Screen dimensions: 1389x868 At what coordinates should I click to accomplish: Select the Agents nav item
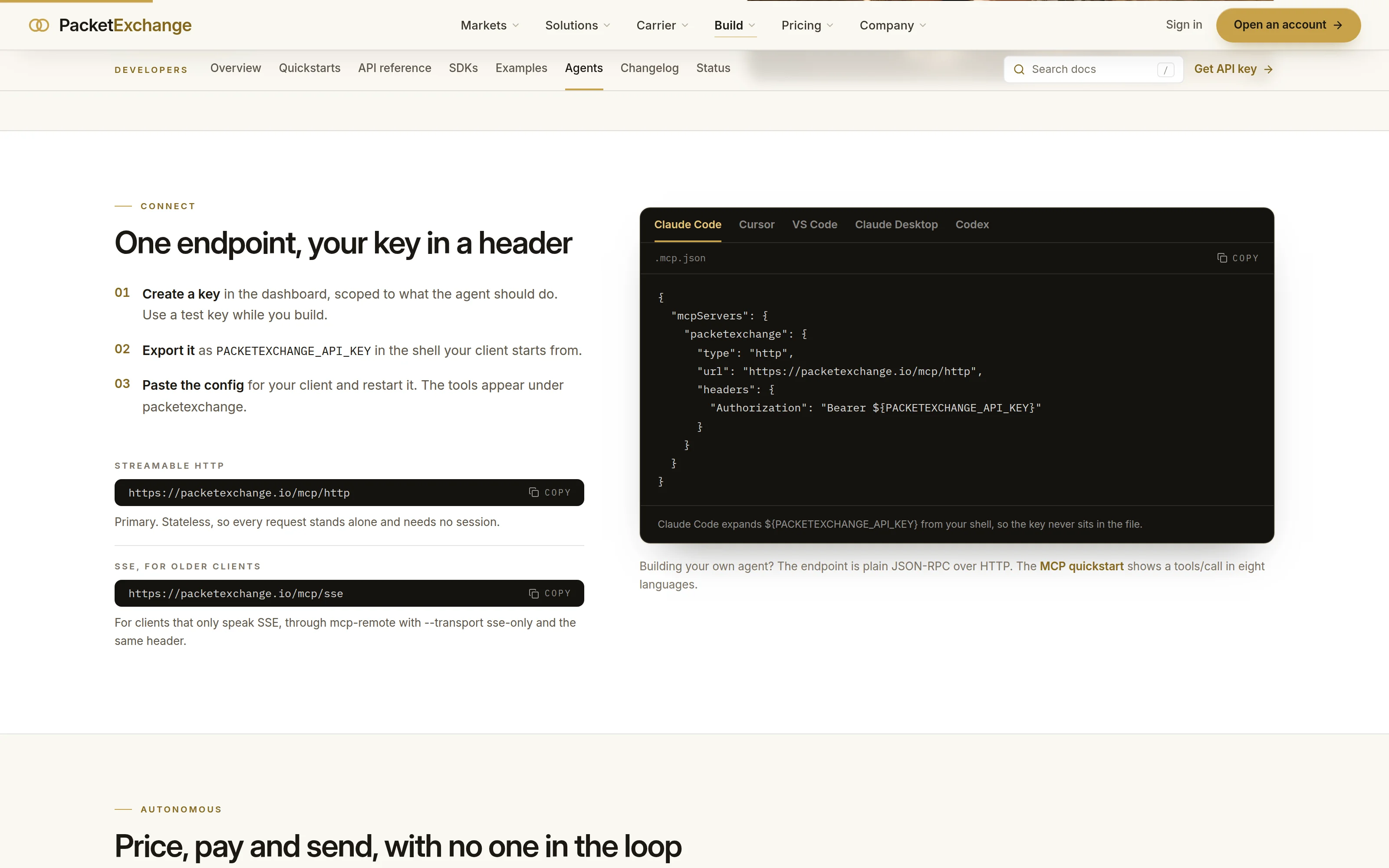click(584, 68)
